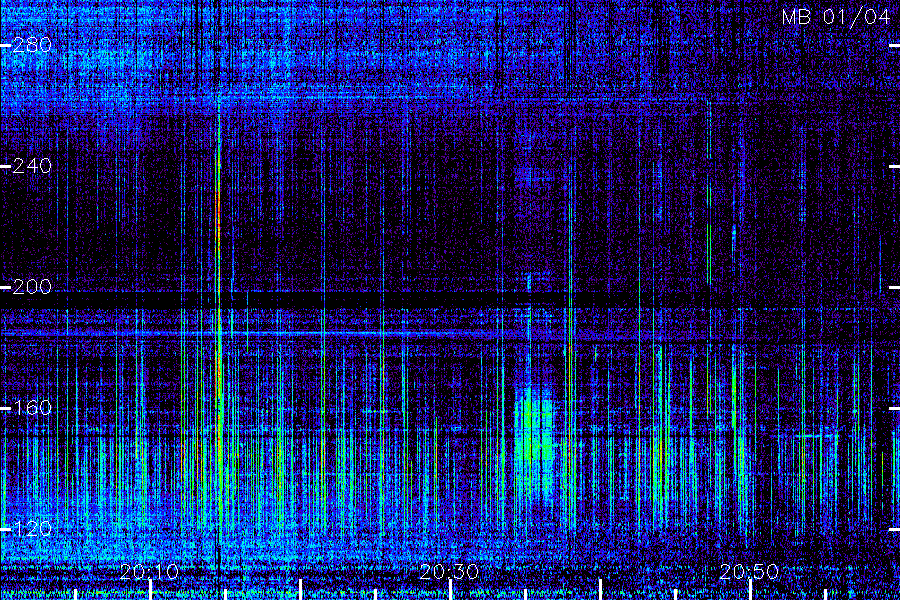
Task: Click the 280 frequency axis label
Action: 32,45
